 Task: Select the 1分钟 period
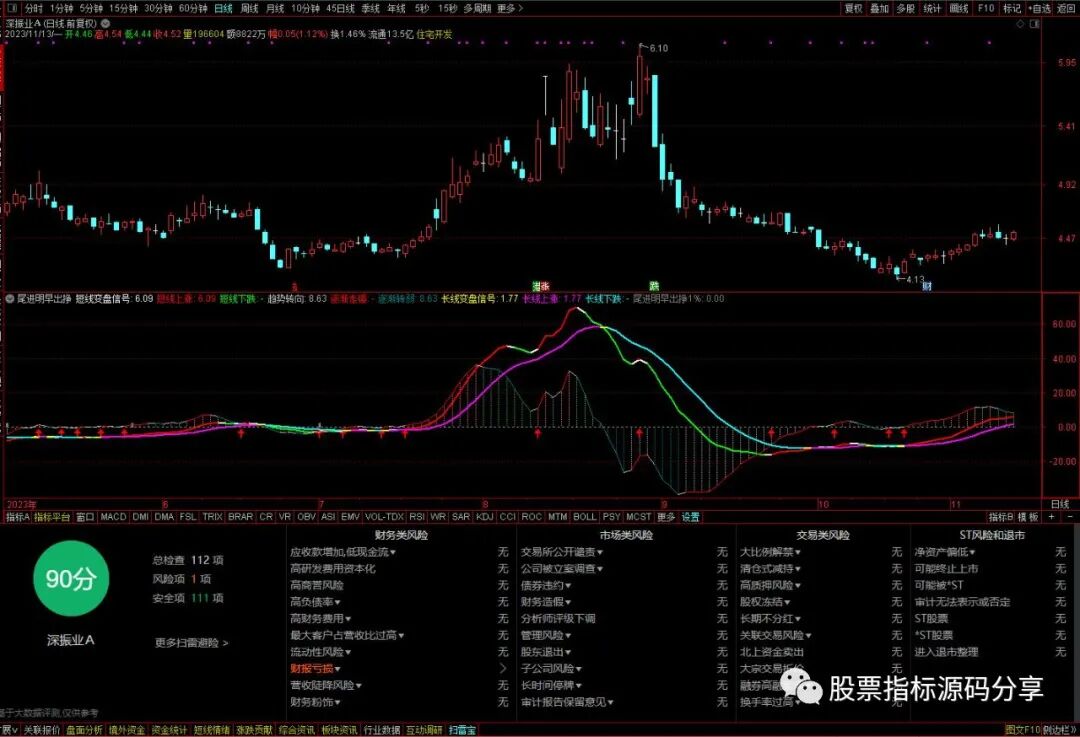pyautogui.click(x=61, y=8)
